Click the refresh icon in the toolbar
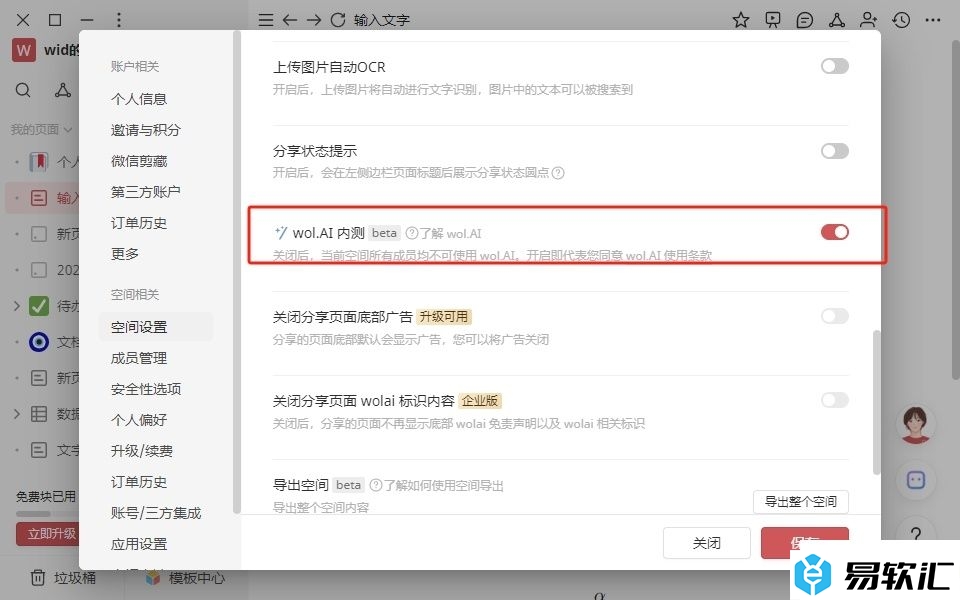Screen dimensions: 960x600 pyautogui.click(x=338, y=20)
